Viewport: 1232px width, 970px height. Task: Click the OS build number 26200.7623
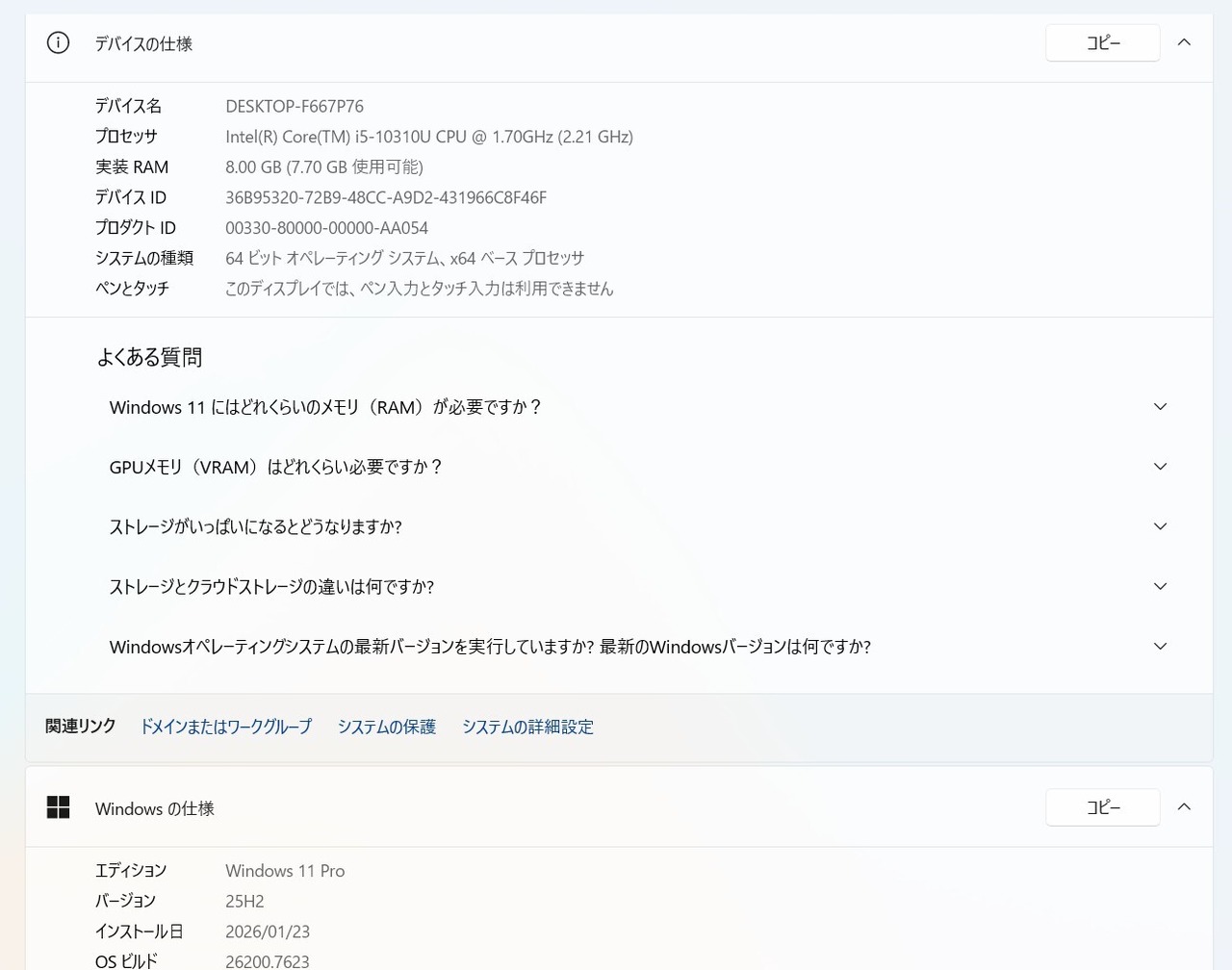click(268, 961)
